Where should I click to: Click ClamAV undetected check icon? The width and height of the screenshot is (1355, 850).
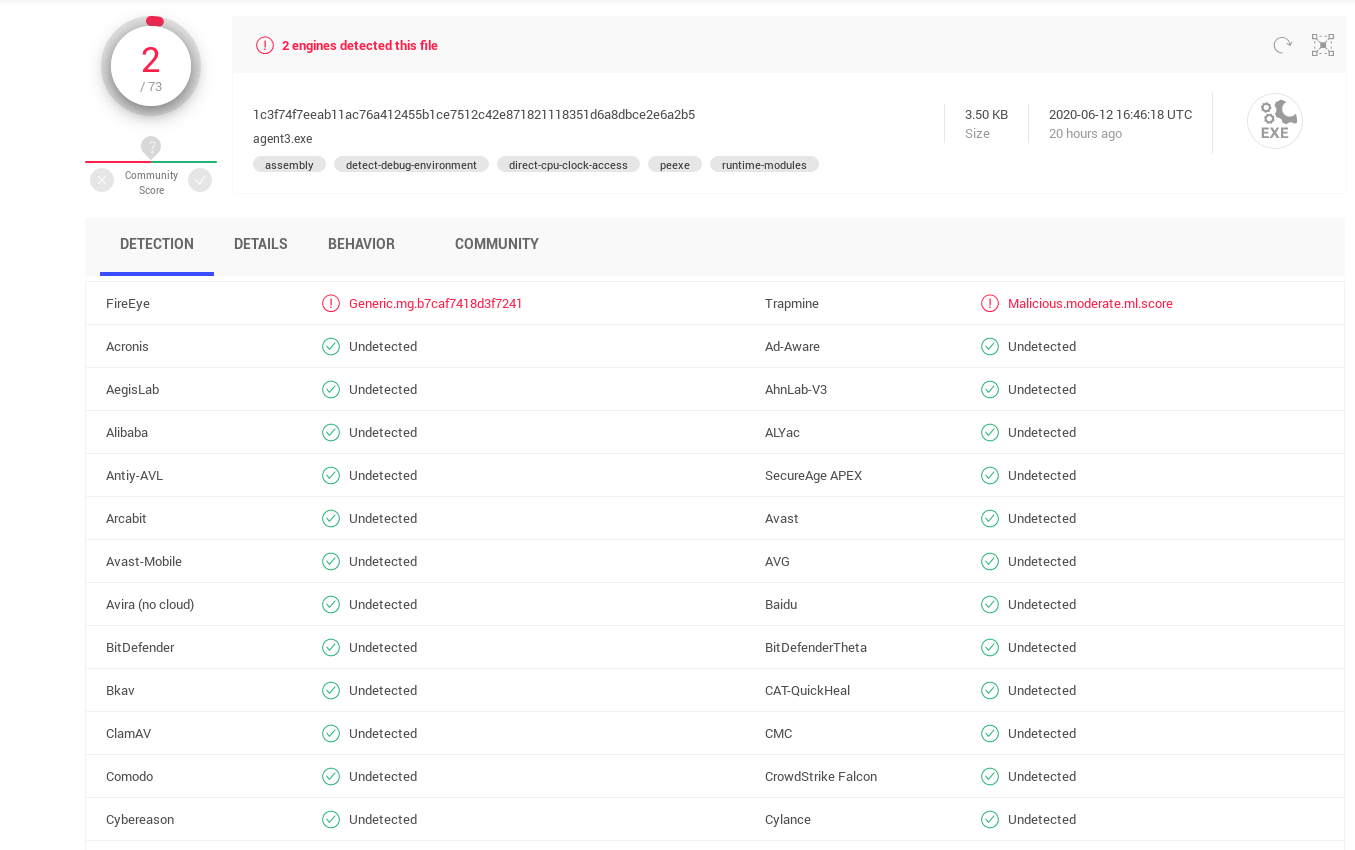(331, 733)
